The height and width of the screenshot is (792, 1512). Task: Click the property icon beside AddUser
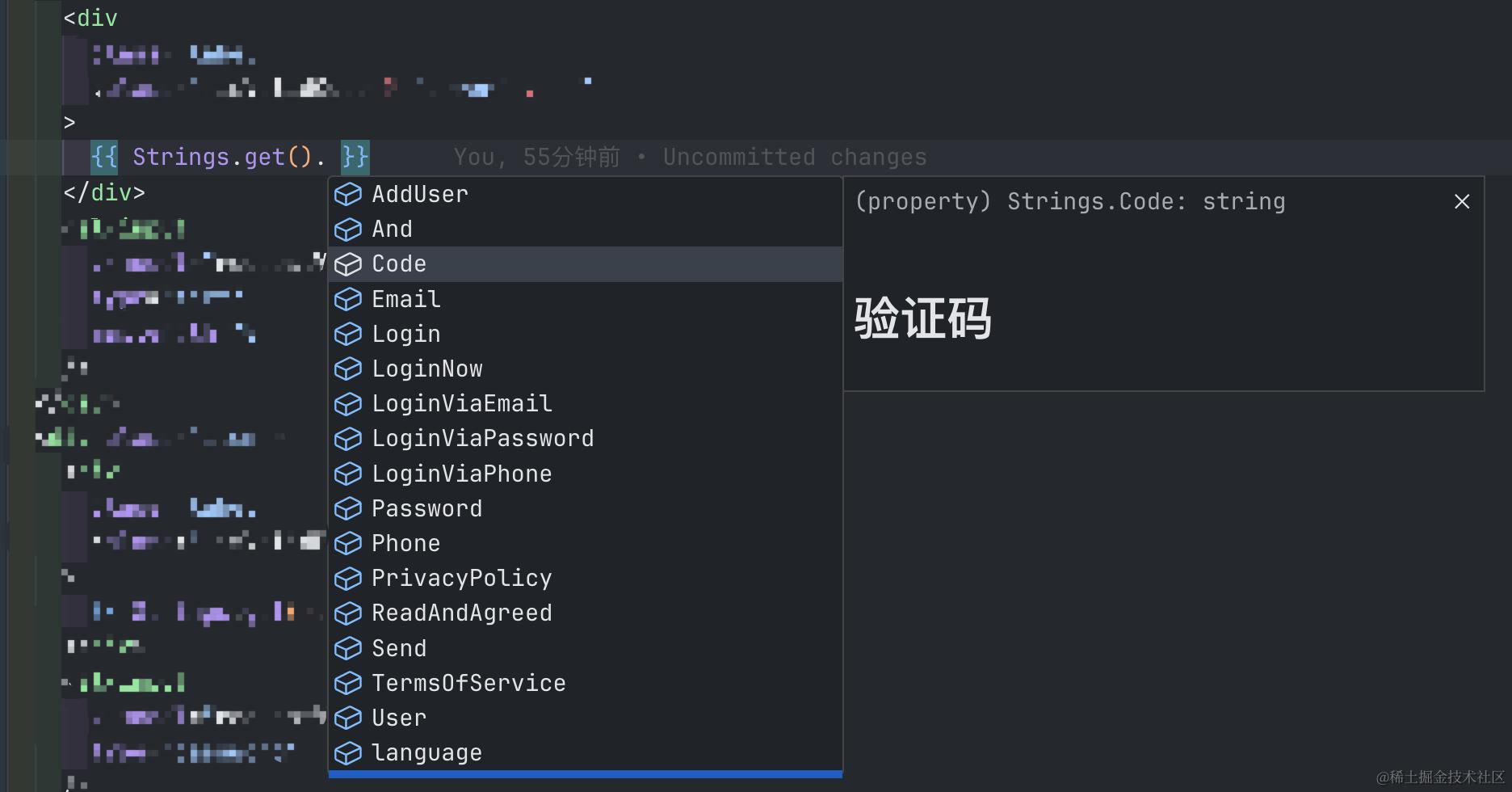coord(348,195)
